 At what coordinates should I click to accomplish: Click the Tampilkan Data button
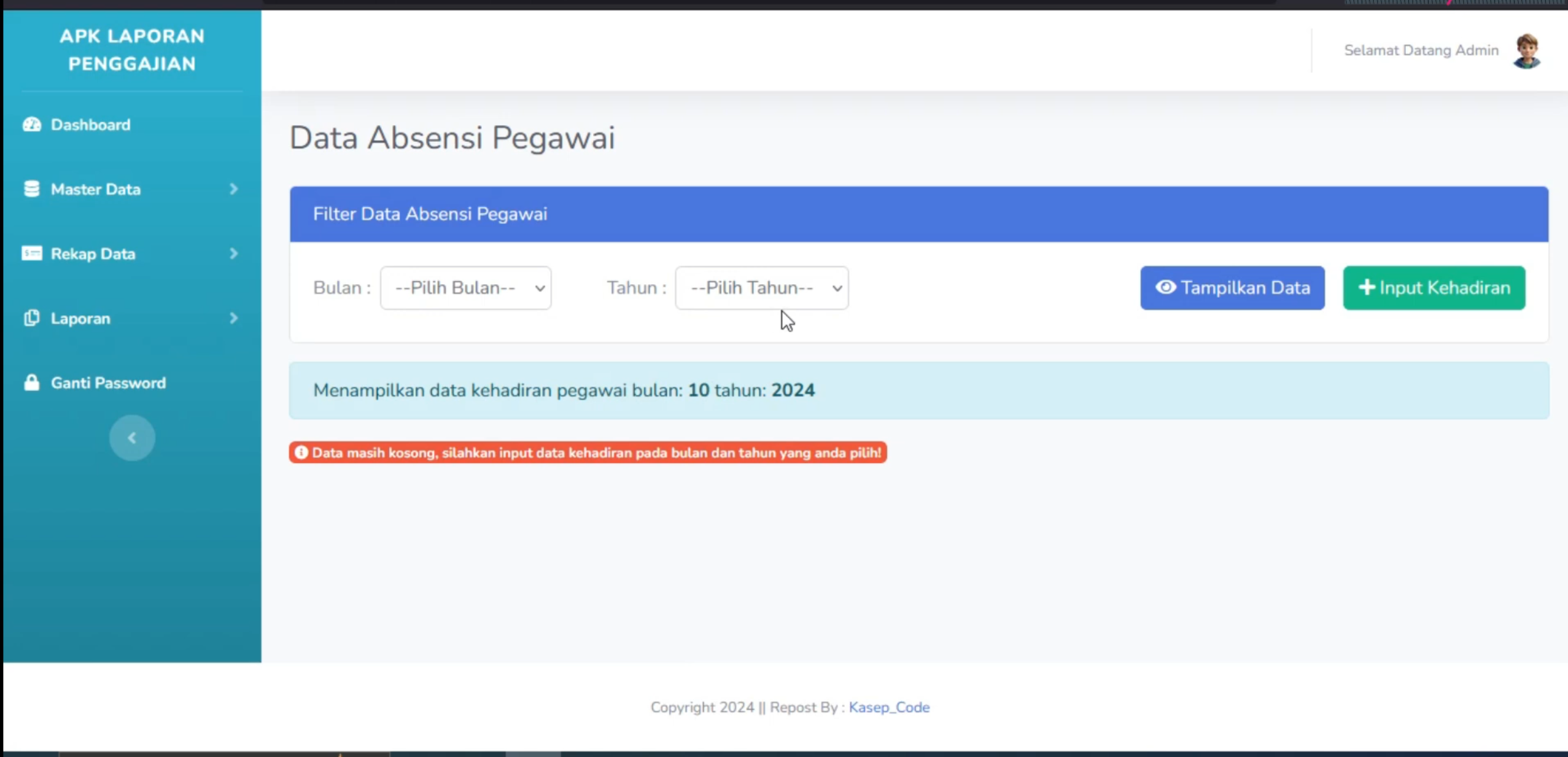(1232, 288)
